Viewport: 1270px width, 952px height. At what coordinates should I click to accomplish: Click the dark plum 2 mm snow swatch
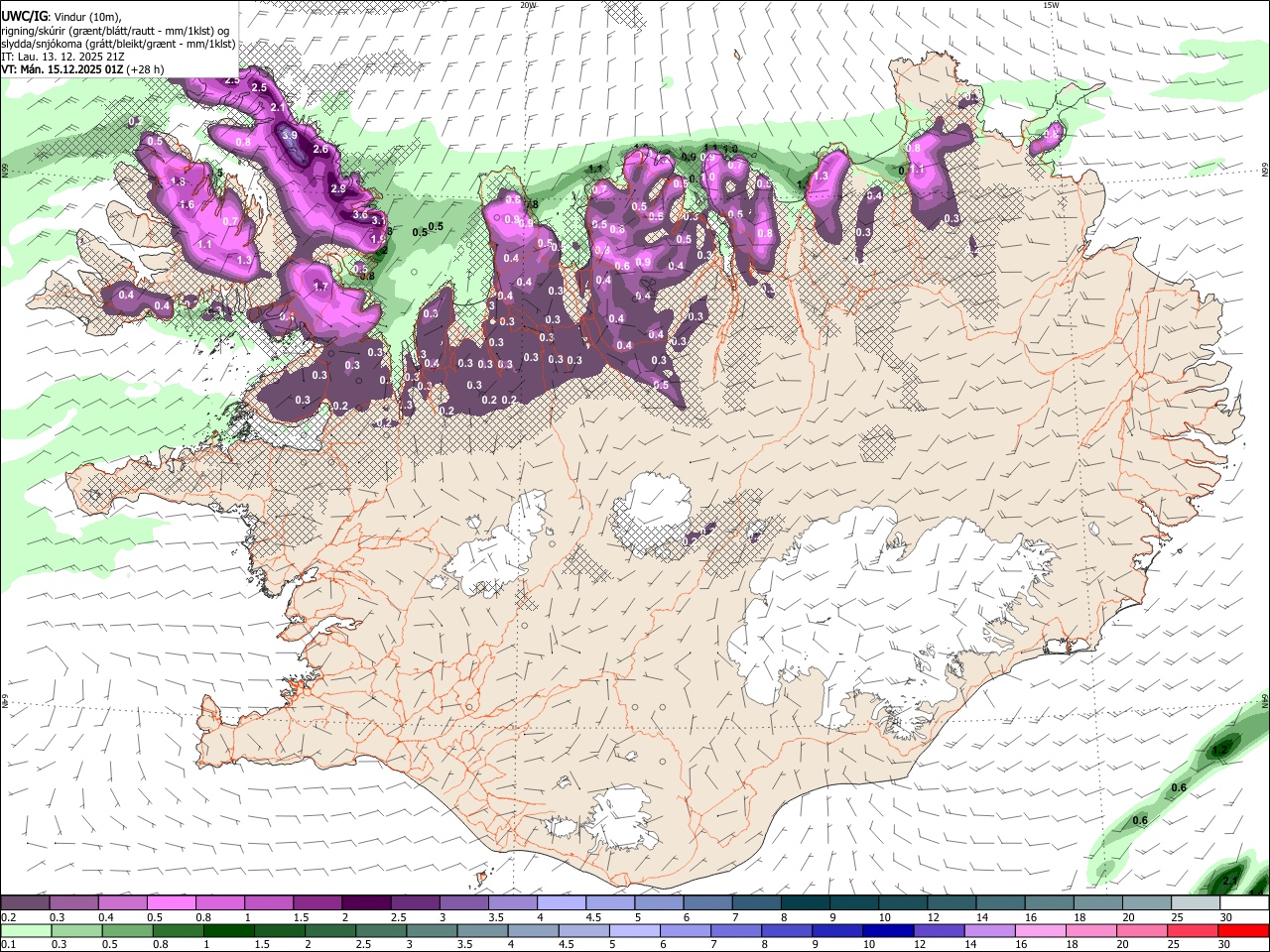(365, 902)
